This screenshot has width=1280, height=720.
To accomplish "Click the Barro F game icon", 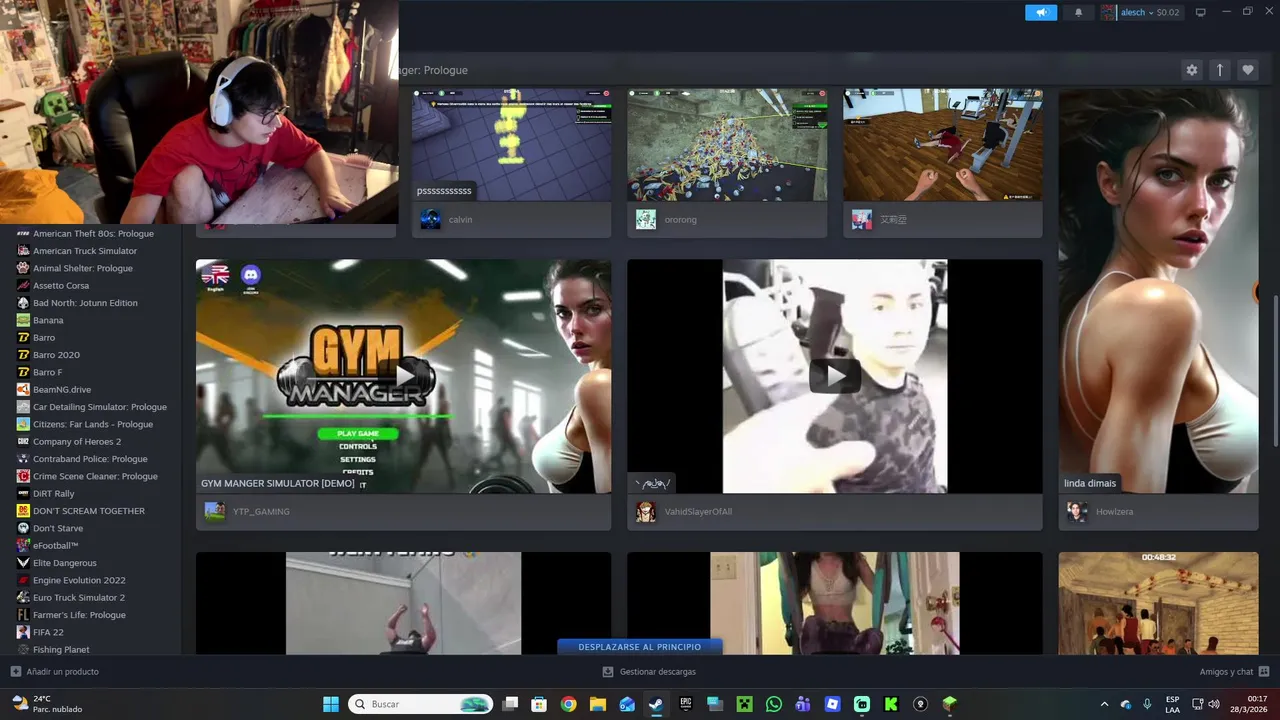I will [23, 372].
